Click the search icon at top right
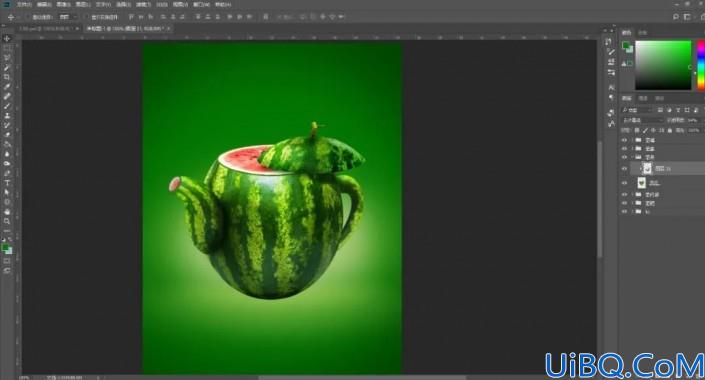This screenshot has height=380, width=705. point(675,17)
